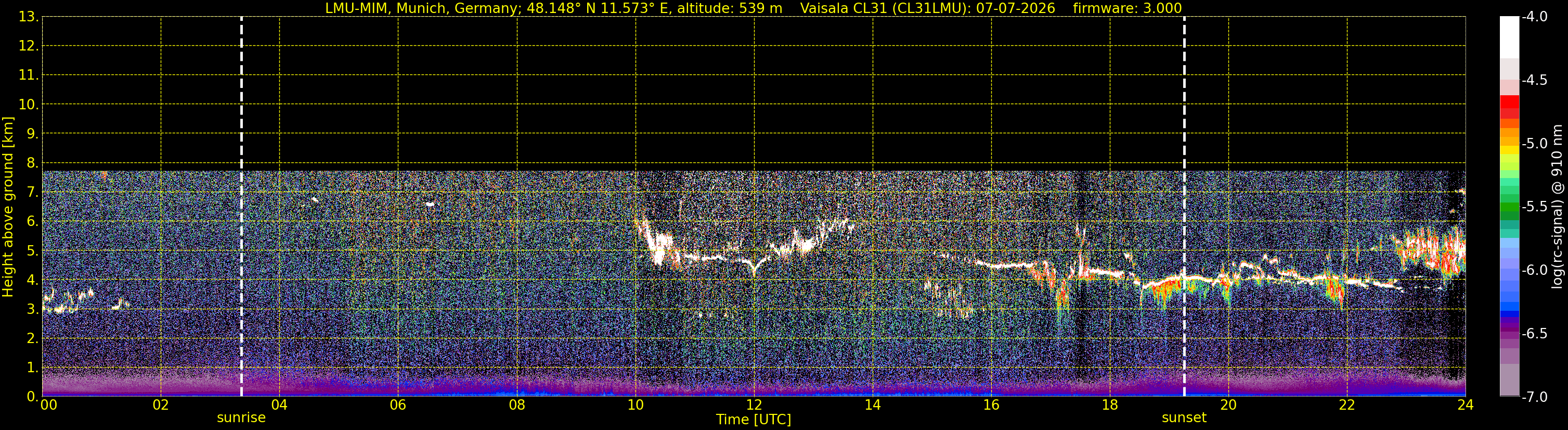The image size is (1568, 430).
Task: Click the -5.0 colorbar tick label
Action: [1534, 144]
